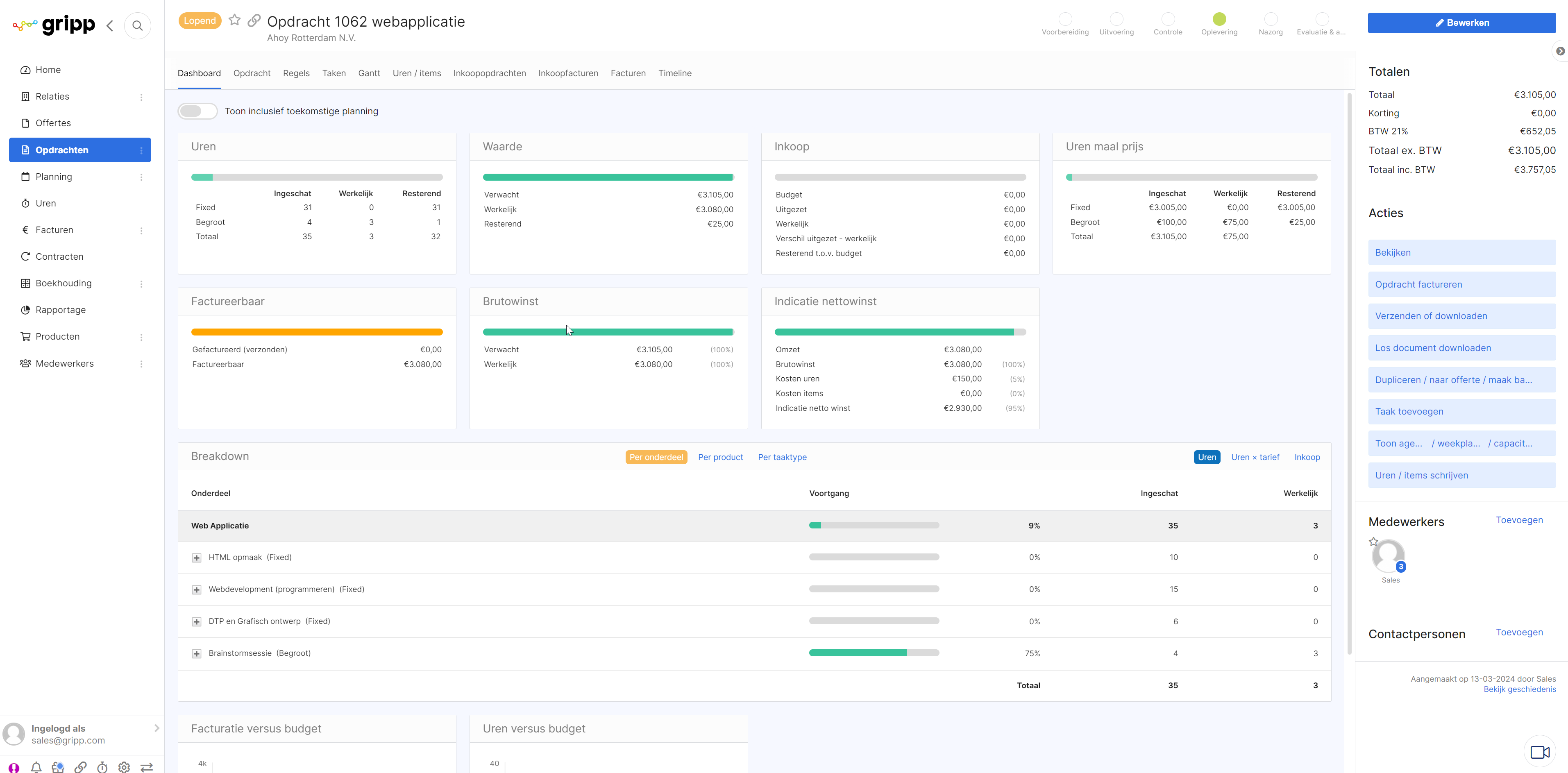This screenshot has width=1568, height=773.
Task: Collapse the sidebar with the back chevron
Action: [x=109, y=25]
